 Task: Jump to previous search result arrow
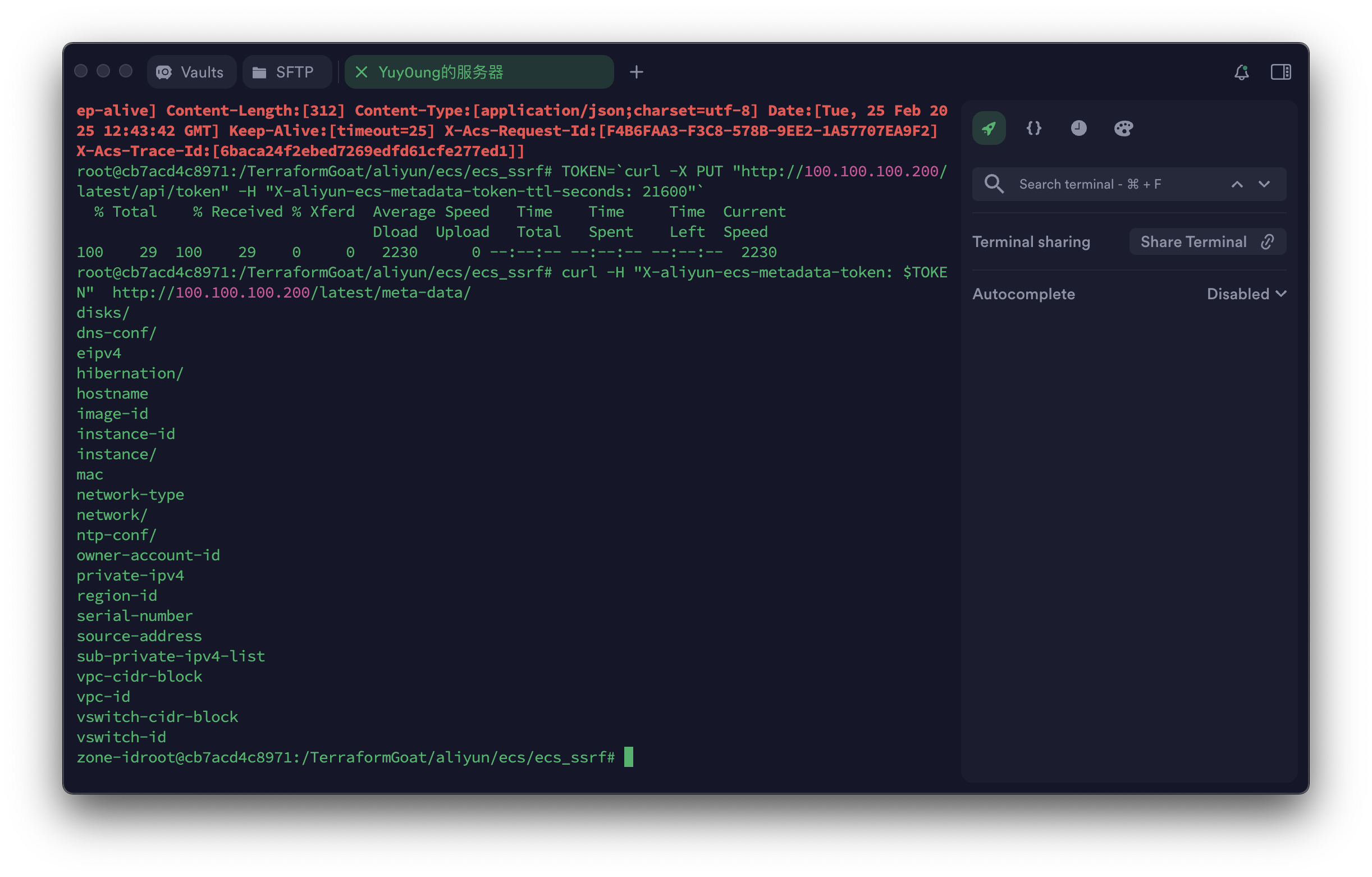(x=1237, y=184)
